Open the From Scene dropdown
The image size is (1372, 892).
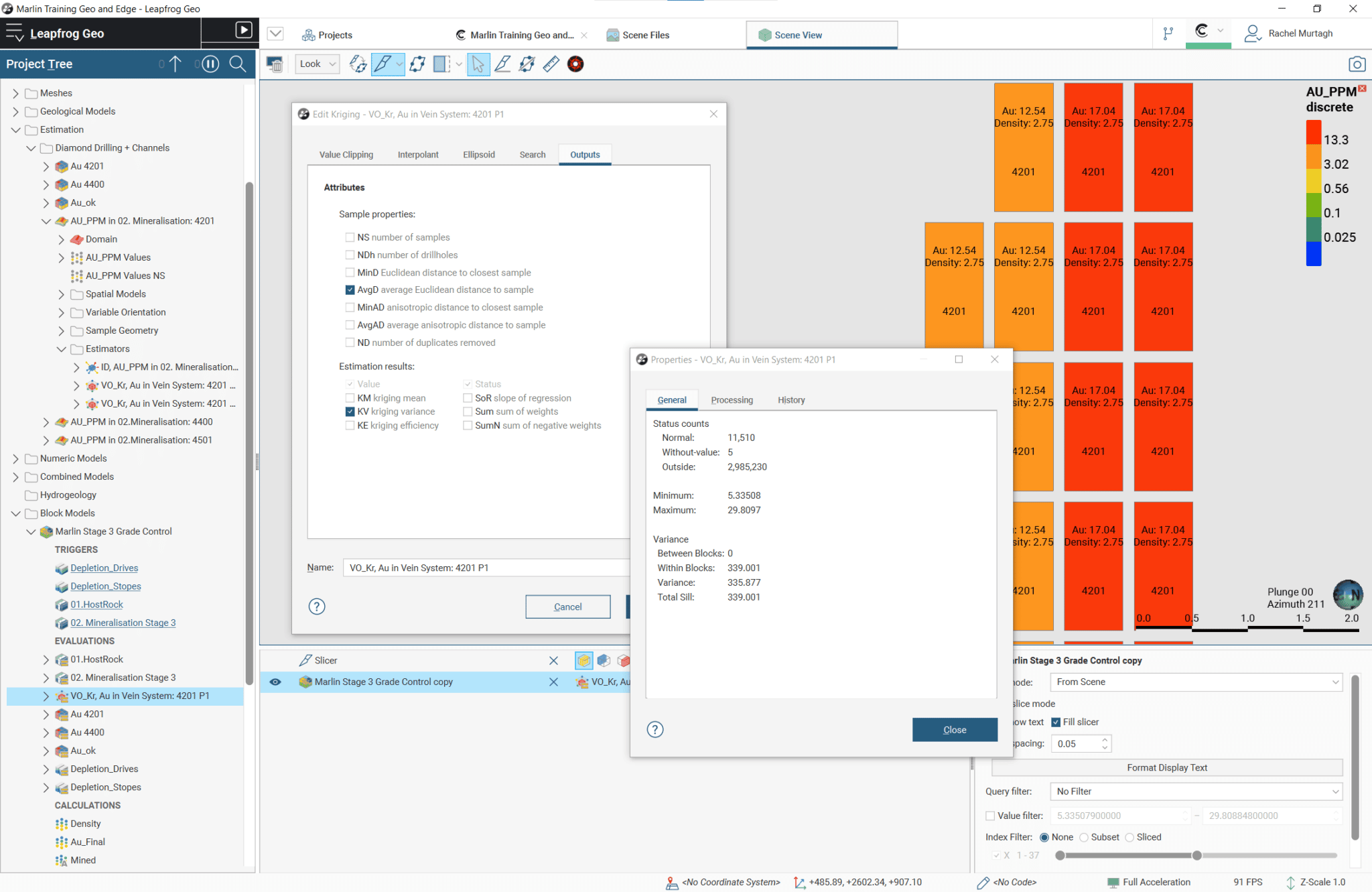[1196, 682]
